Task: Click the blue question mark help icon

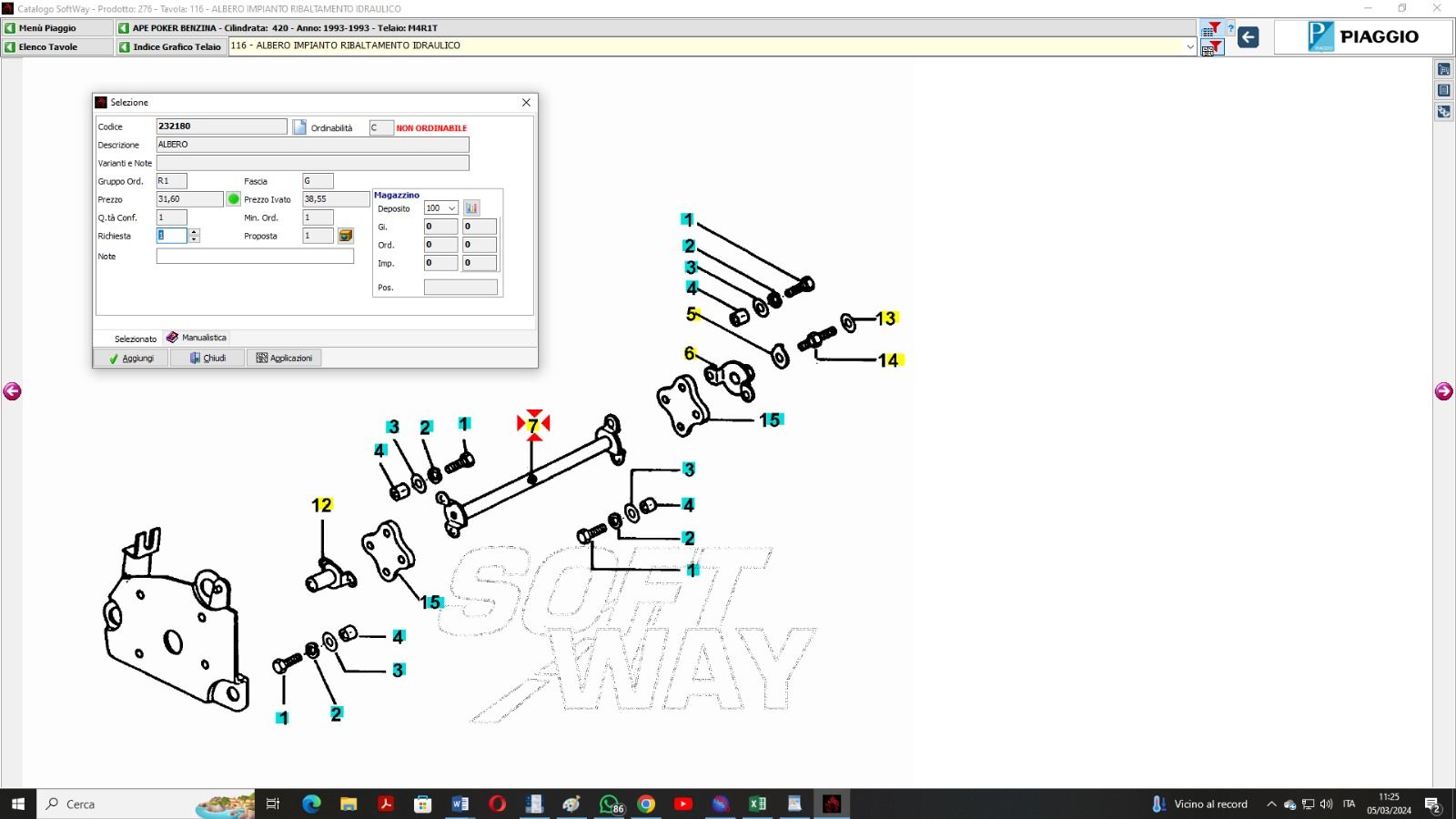Action: [x=1230, y=28]
